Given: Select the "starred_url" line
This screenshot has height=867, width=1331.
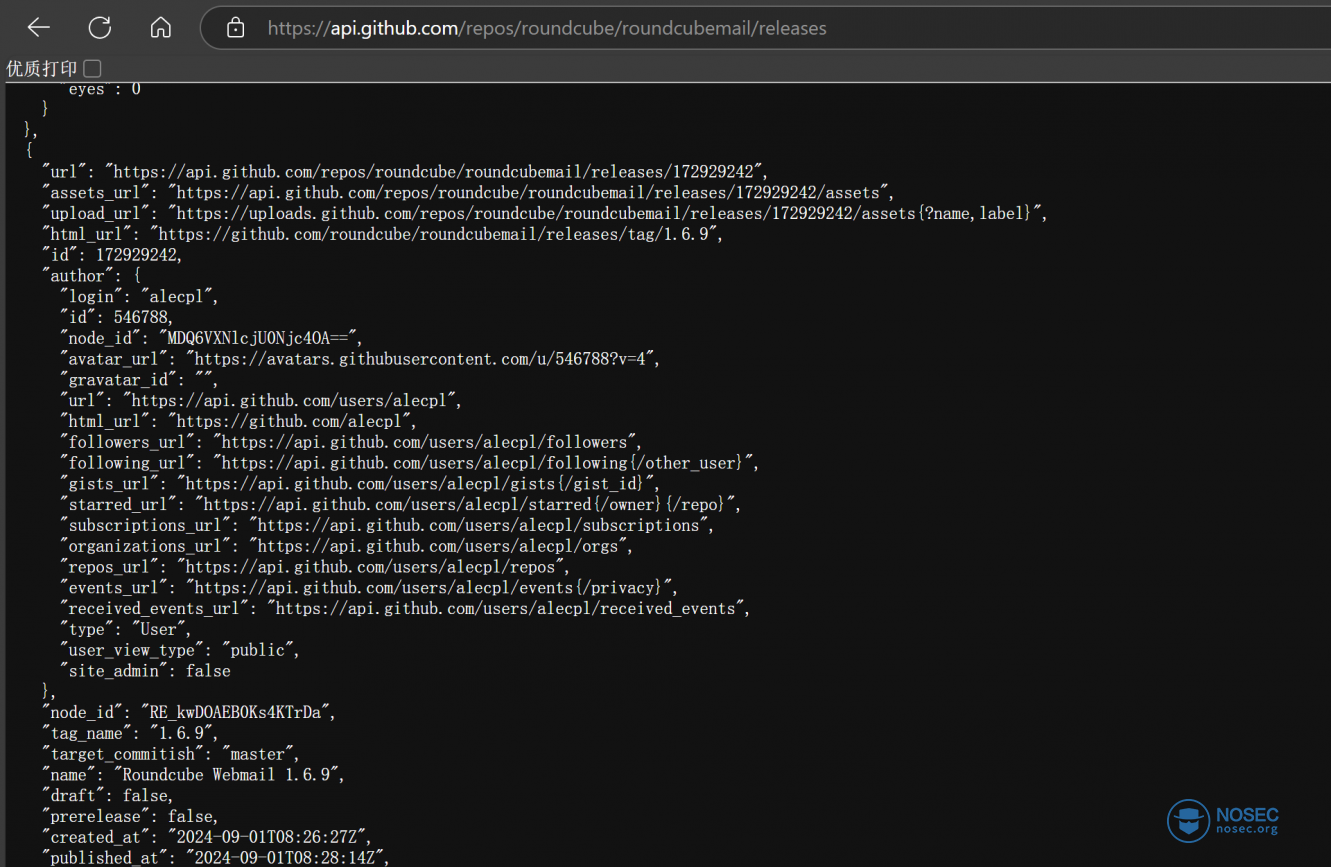Looking at the screenshot, I should pyautogui.click(x=401, y=504).
